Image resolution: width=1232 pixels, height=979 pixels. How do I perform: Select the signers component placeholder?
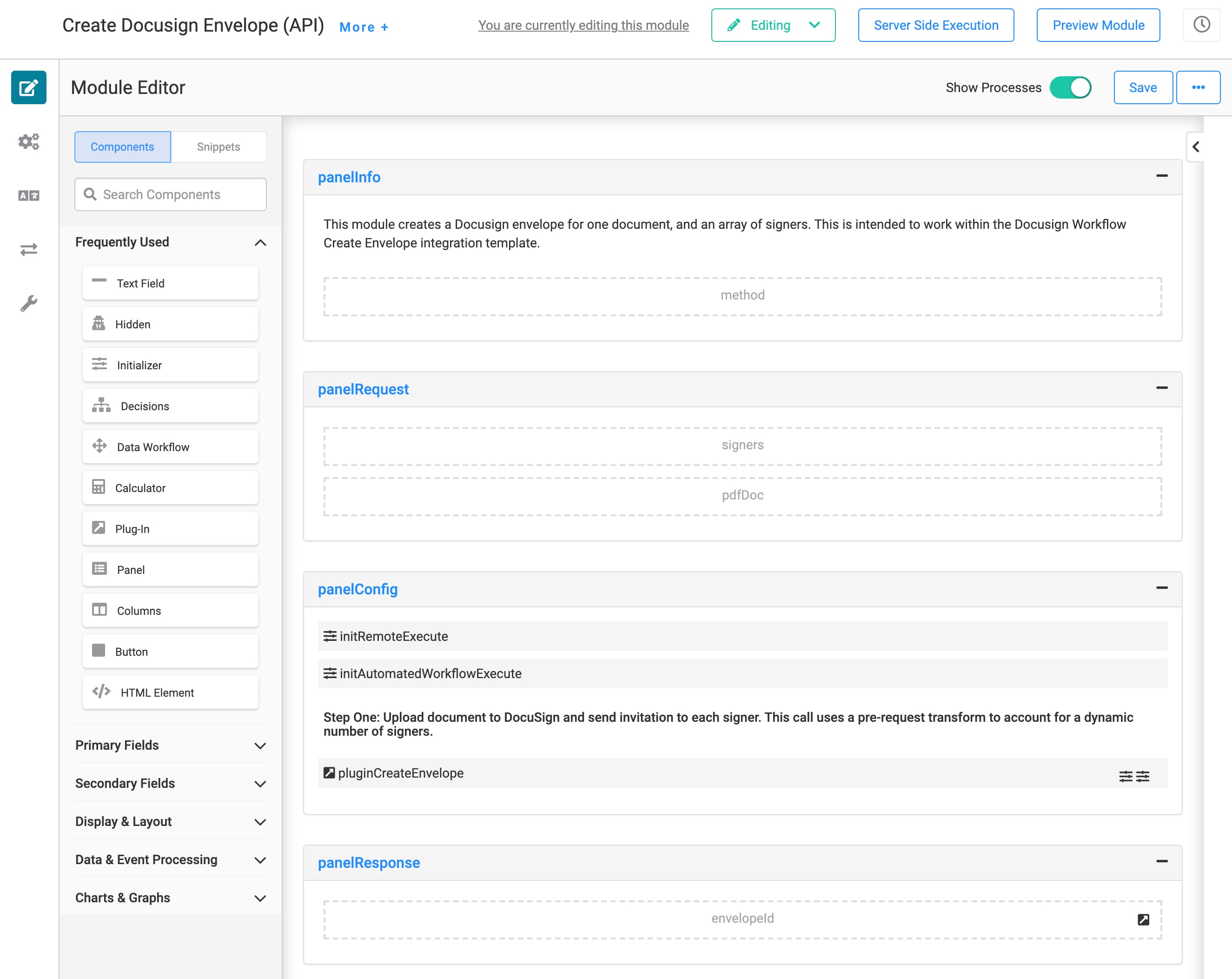[x=742, y=446]
